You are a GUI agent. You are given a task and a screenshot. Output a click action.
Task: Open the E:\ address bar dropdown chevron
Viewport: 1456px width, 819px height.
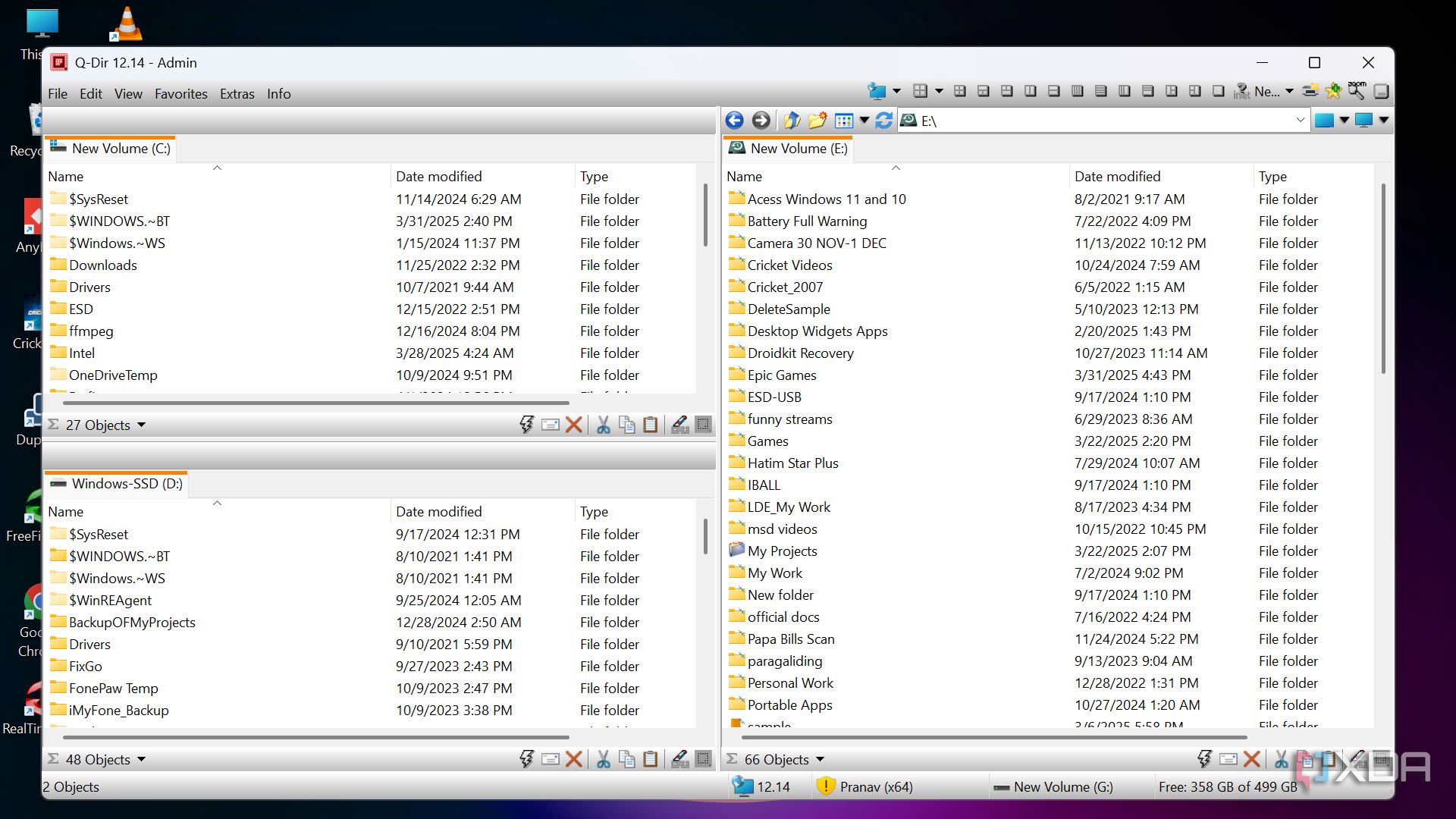1300,121
